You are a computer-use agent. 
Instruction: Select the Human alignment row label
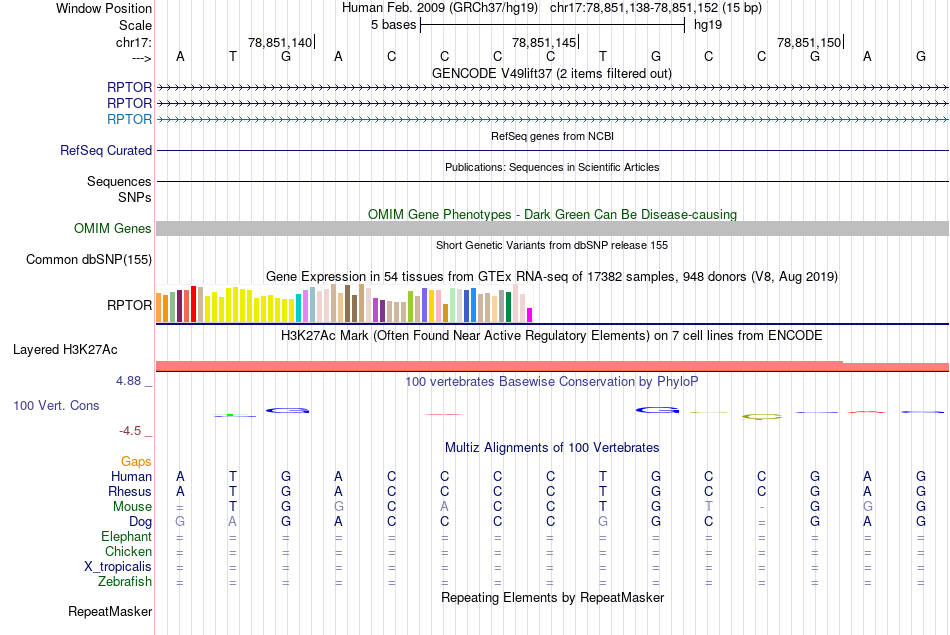[131, 477]
